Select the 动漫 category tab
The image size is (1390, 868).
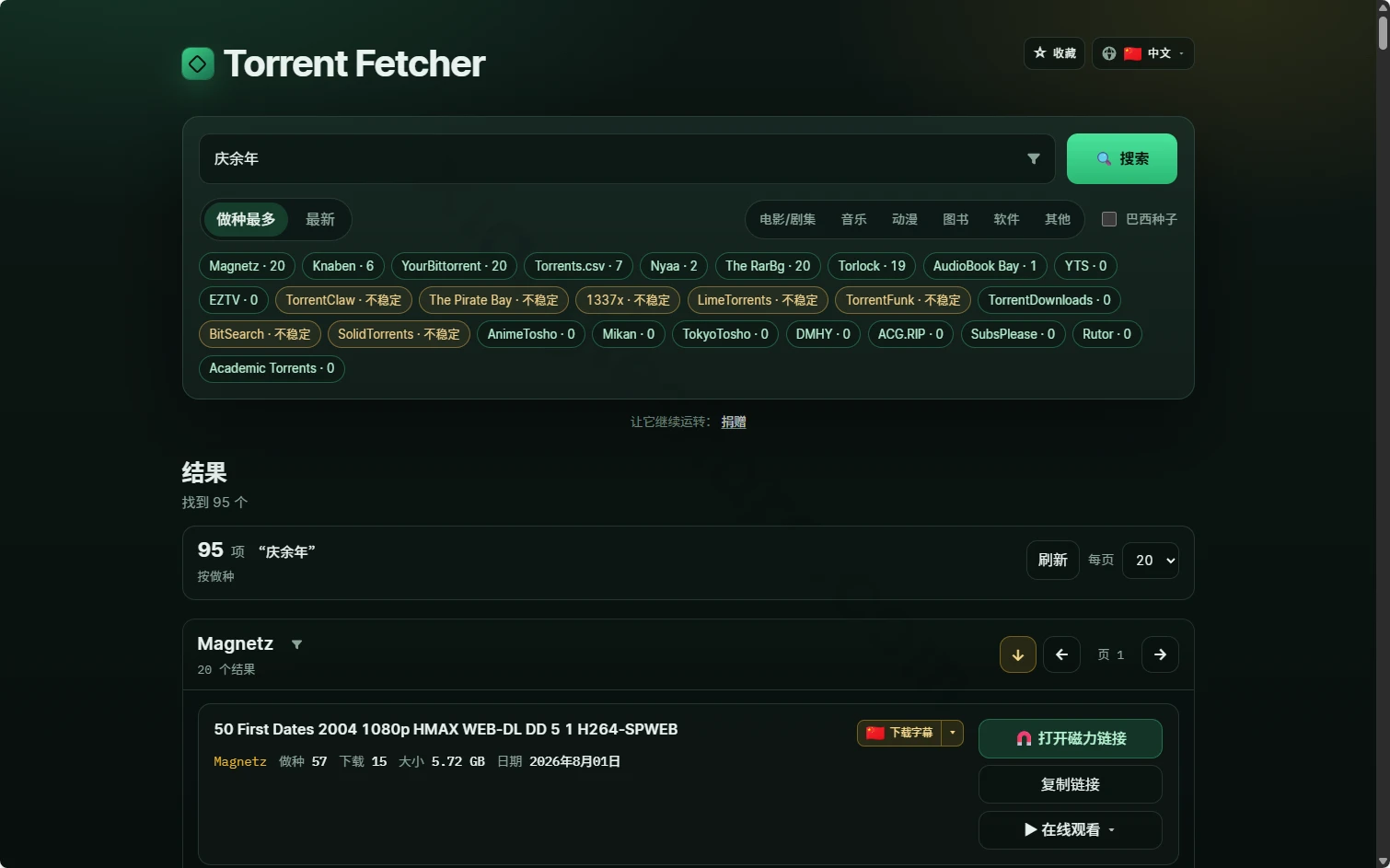pyautogui.click(x=905, y=219)
